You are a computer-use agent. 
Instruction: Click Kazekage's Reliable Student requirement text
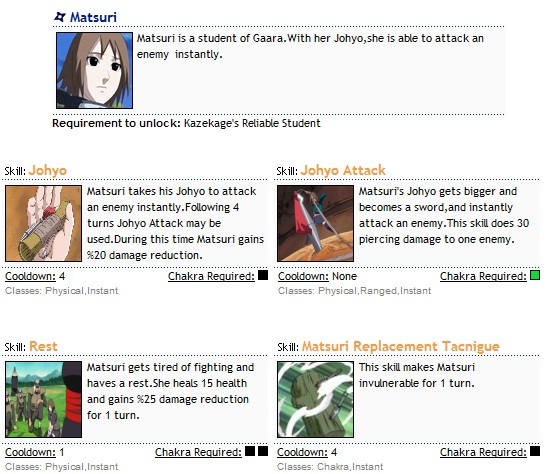252,123
